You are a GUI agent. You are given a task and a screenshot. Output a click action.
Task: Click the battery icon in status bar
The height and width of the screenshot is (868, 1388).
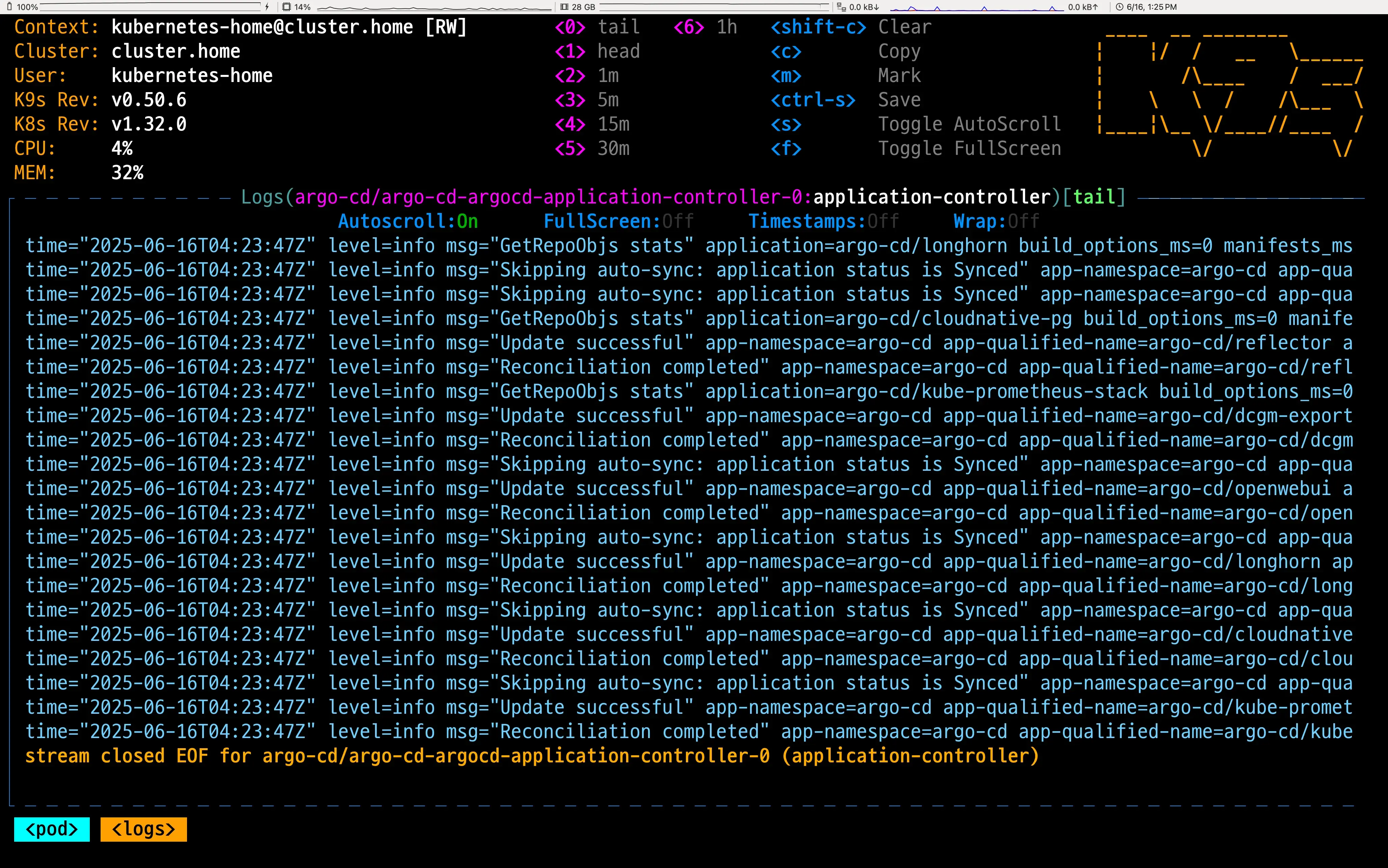(x=9, y=7)
